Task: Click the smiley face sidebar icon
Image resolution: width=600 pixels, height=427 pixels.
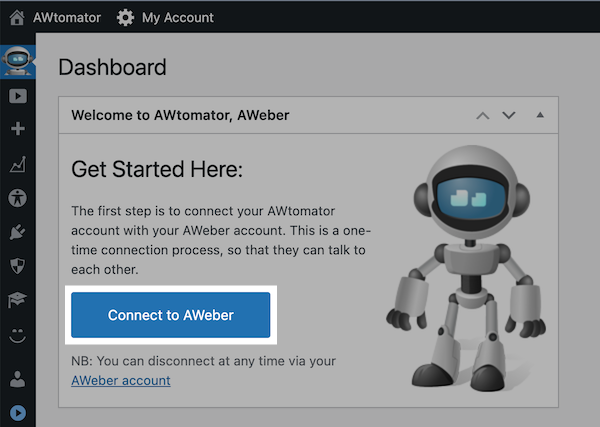Action: tap(17, 336)
